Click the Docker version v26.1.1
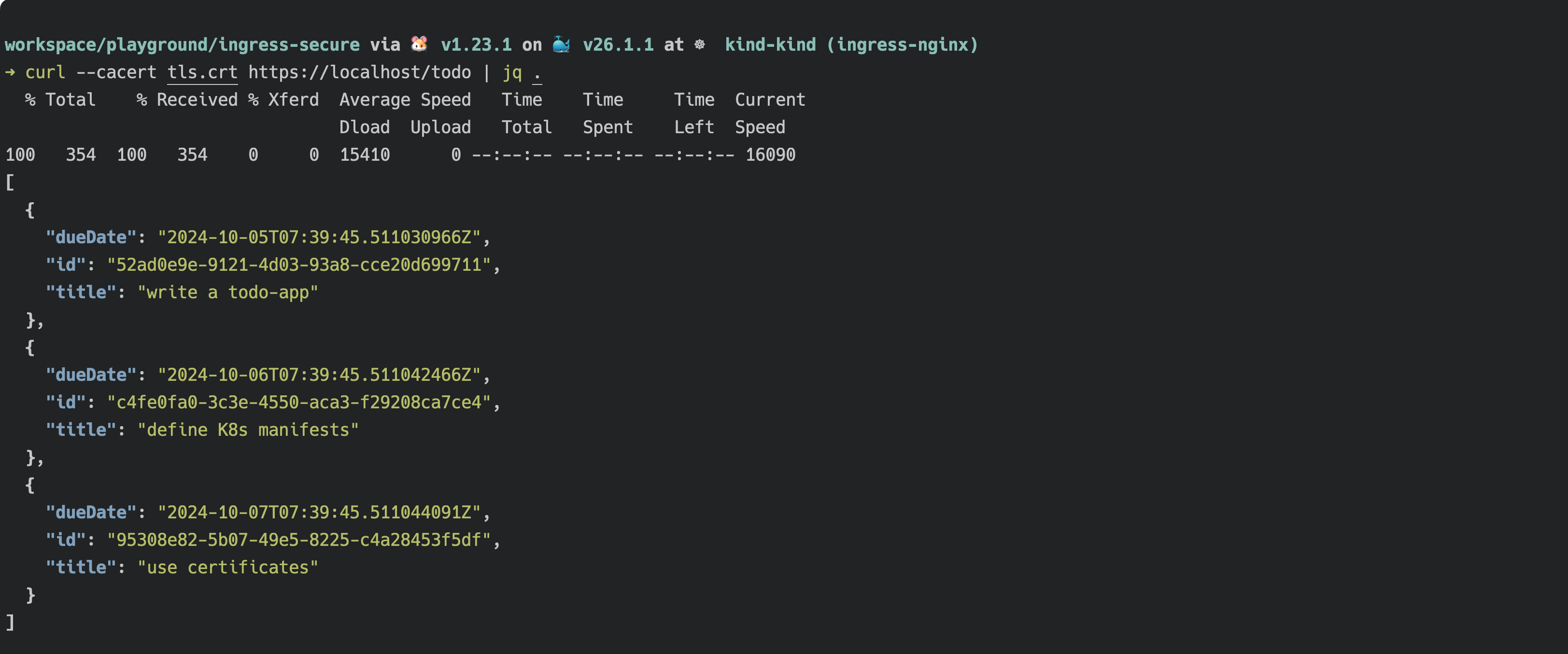The image size is (1568, 654). pyautogui.click(x=618, y=44)
